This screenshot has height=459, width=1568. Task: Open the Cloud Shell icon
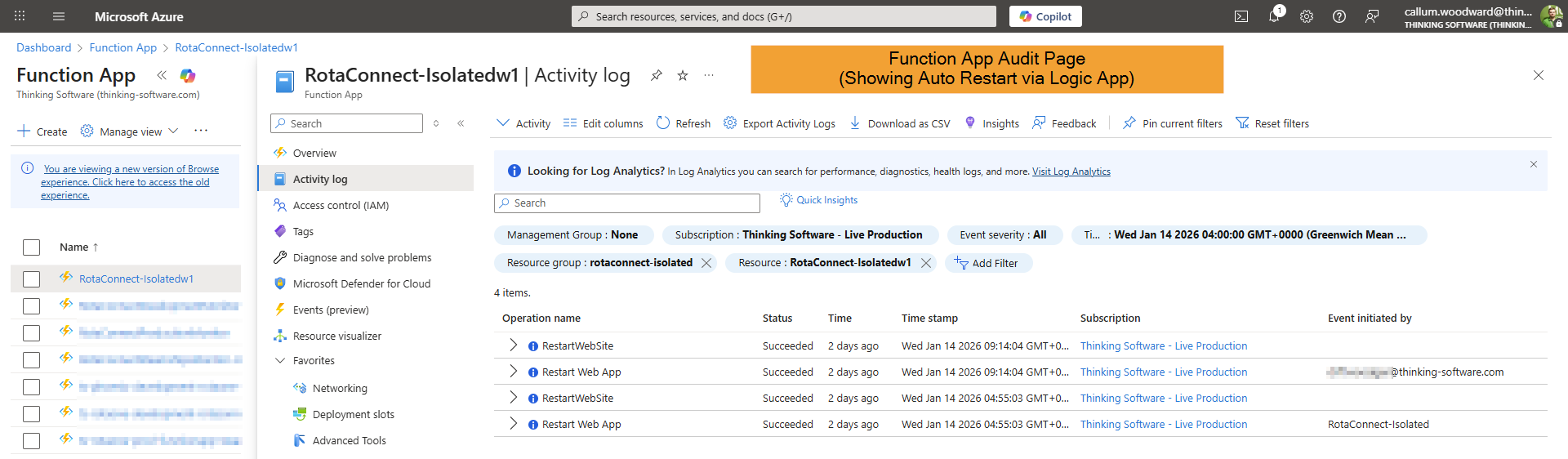tap(1241, 16)
